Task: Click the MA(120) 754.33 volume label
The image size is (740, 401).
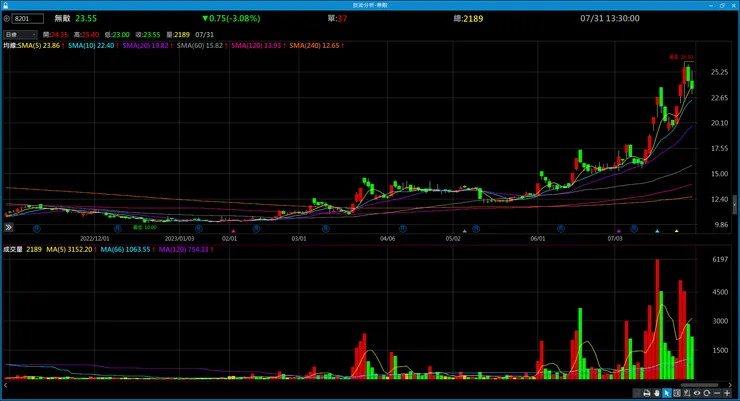Action: click(186, 250)
